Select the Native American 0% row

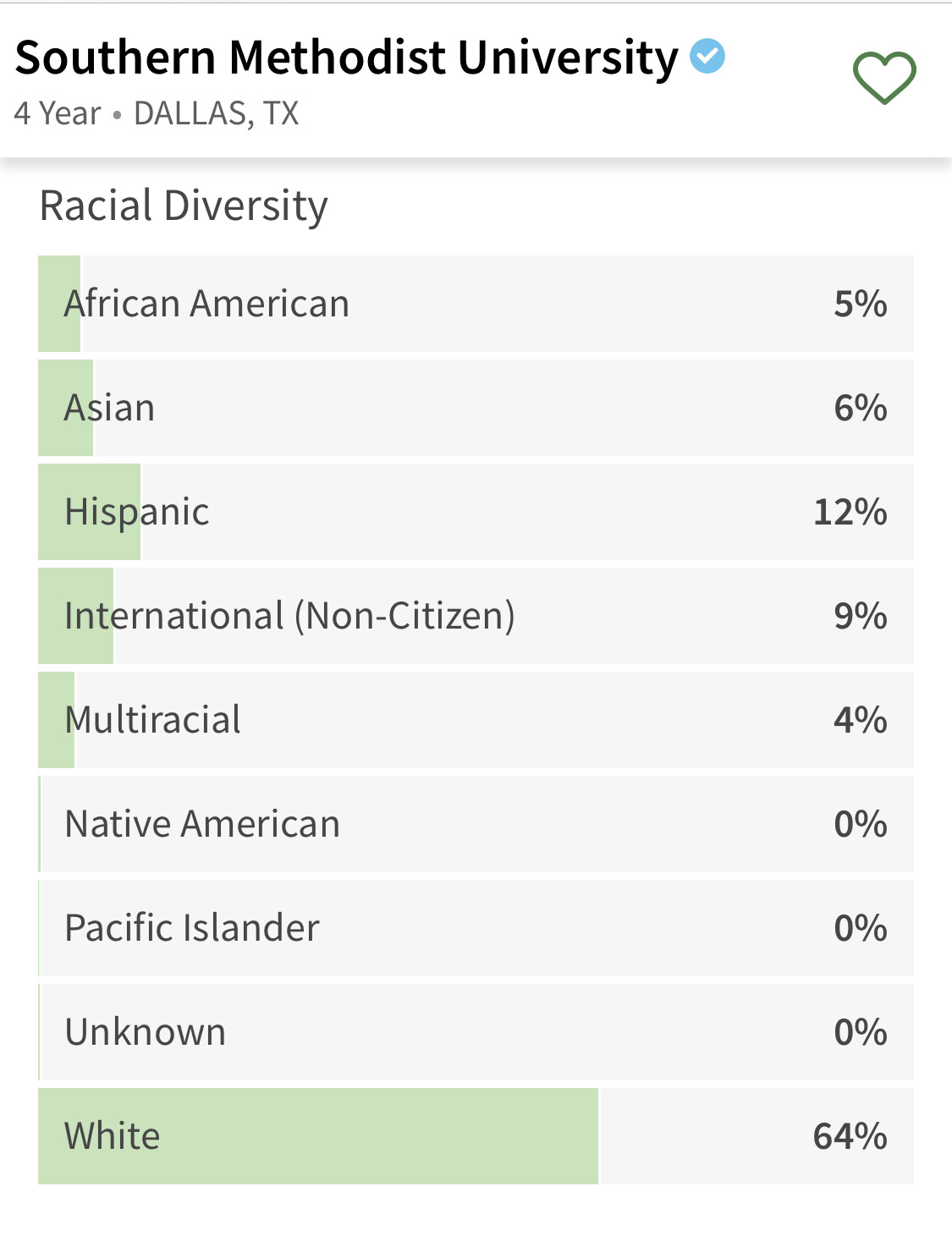(x=476, y=824)
